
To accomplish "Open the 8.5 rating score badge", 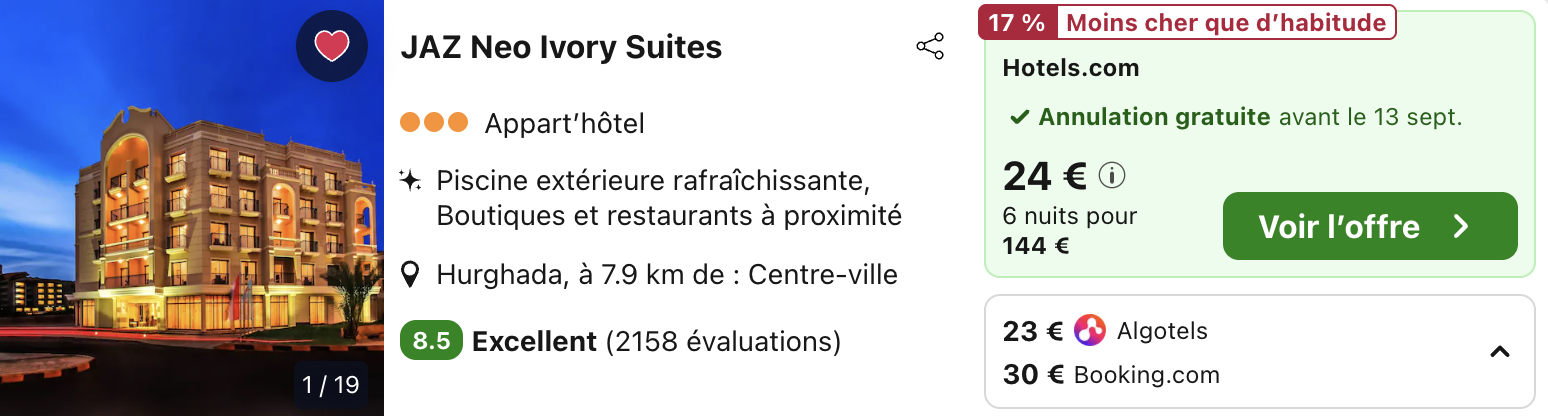I will (x=432, y=341).
